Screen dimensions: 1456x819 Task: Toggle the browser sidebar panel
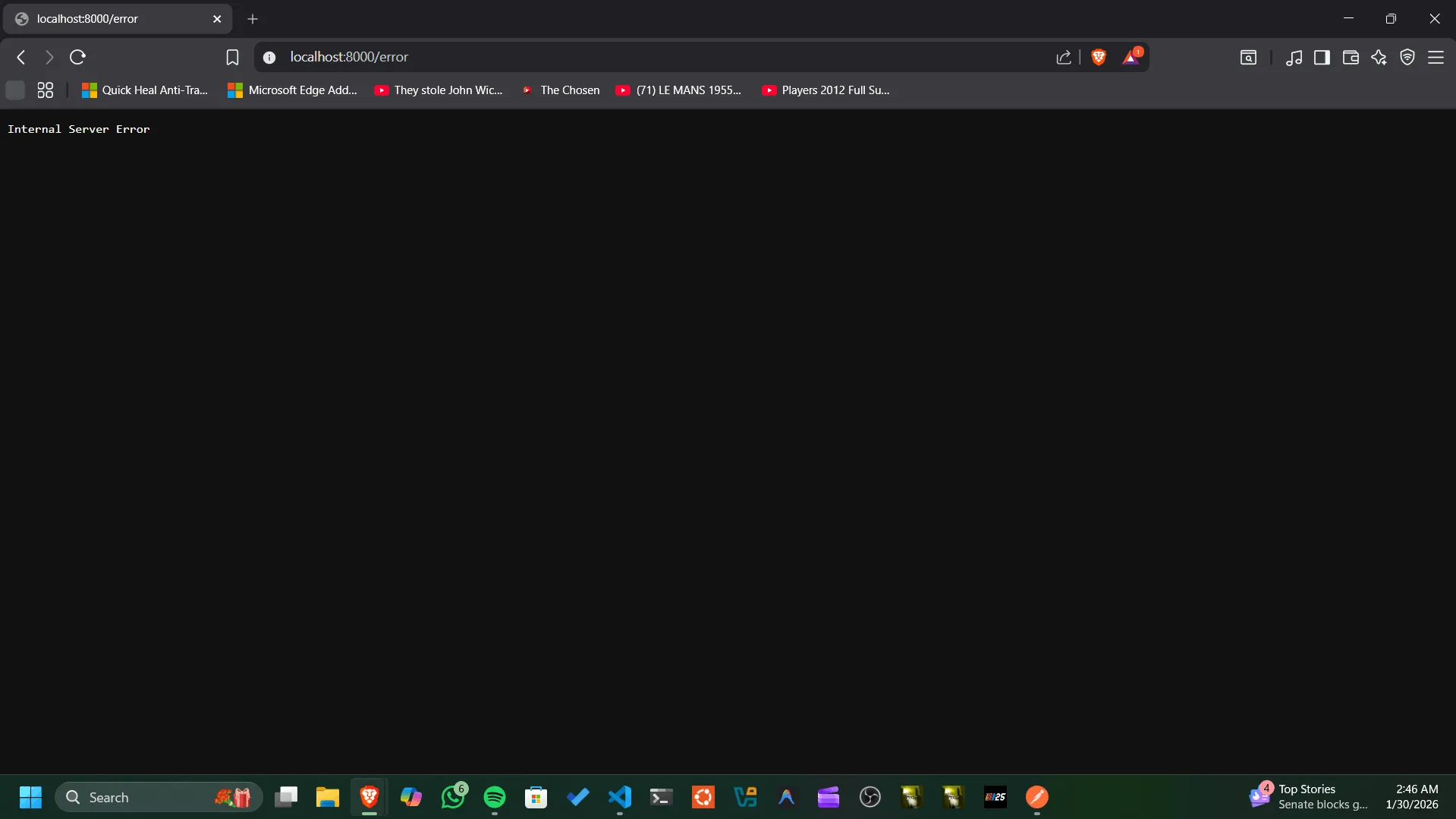(1322, 57)
